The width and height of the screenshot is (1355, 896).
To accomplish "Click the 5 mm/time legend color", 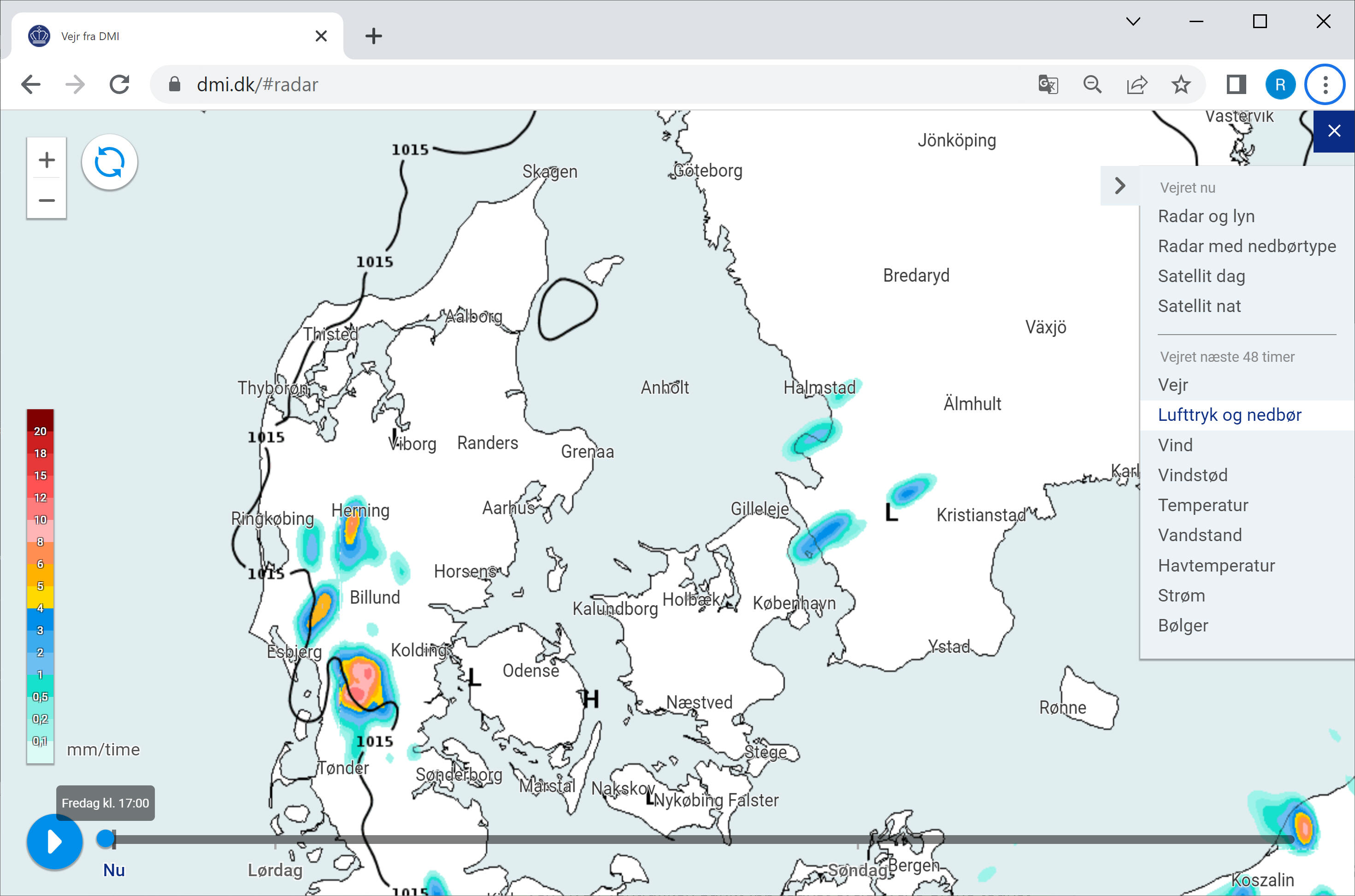I will point(40,586).
